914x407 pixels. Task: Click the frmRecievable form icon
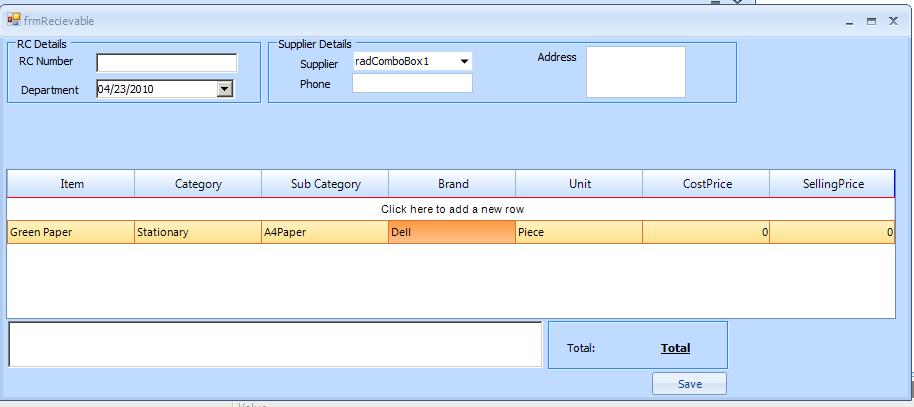[x=14, y=20]
